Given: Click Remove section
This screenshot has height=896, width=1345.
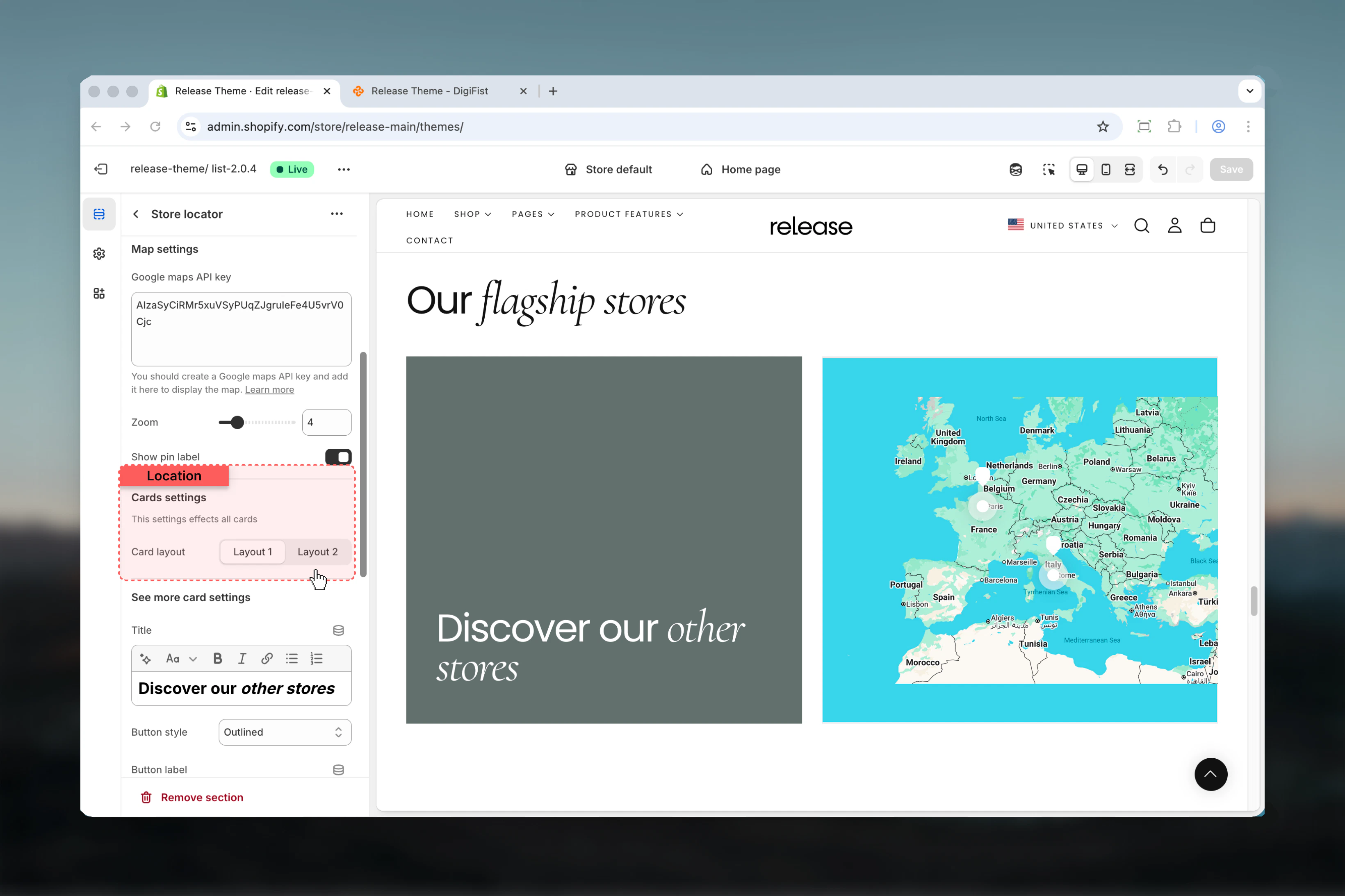Looking at the screenshot, I should [x=192, y=797].
